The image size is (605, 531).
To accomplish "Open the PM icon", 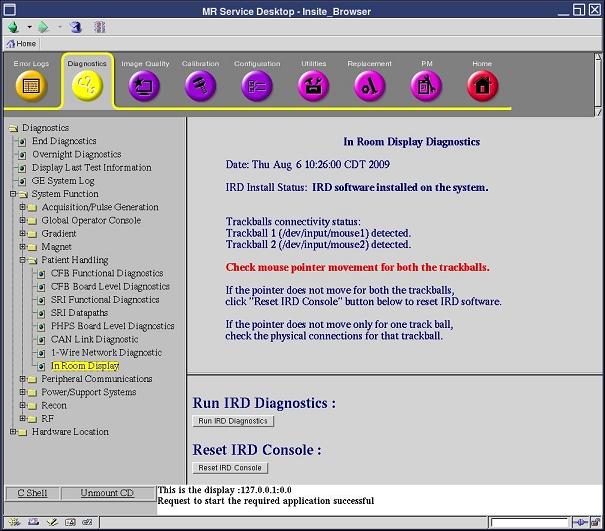I will pos(426,85).
